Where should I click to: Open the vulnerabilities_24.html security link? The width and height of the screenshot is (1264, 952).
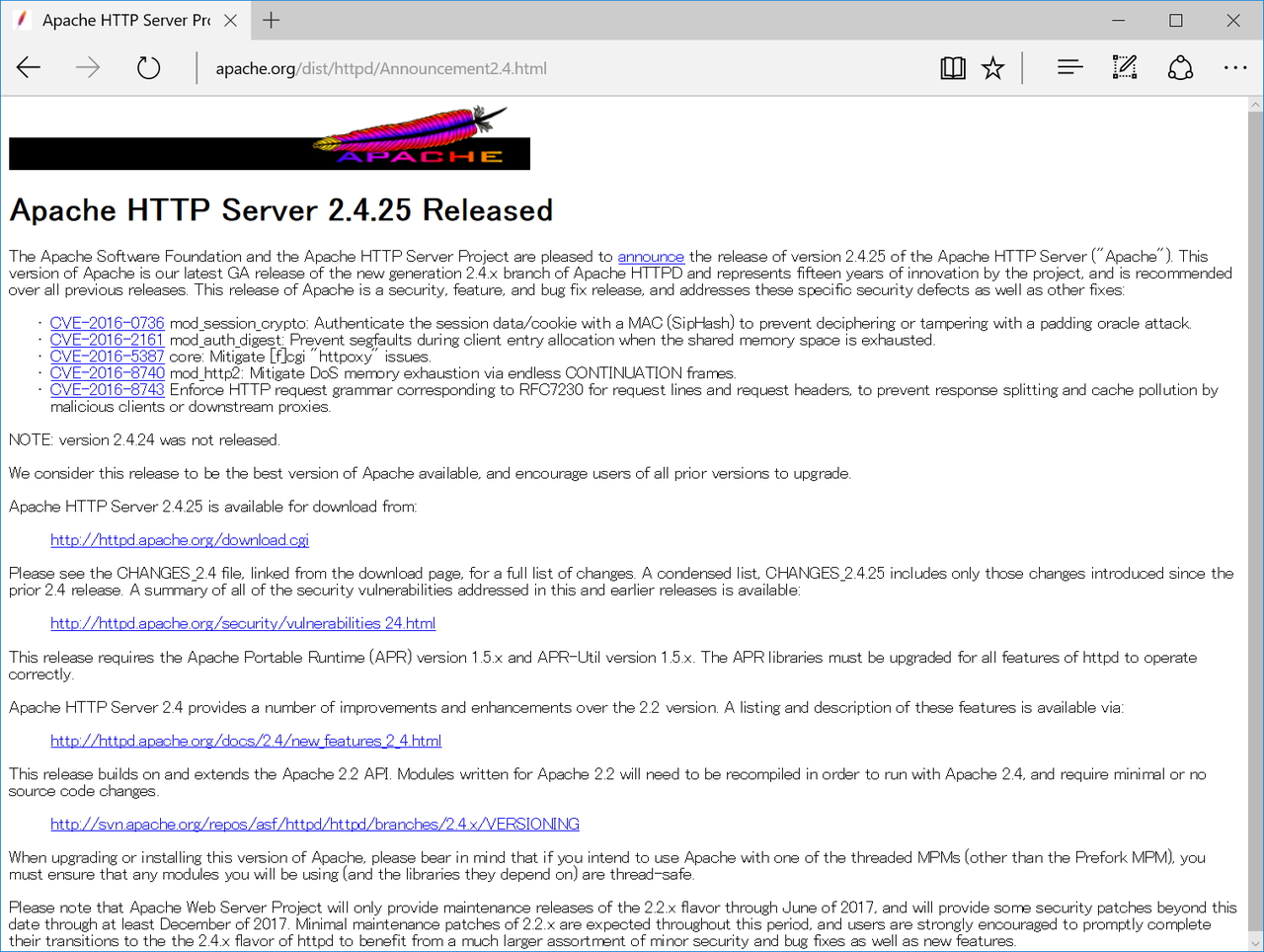[243, 623]
